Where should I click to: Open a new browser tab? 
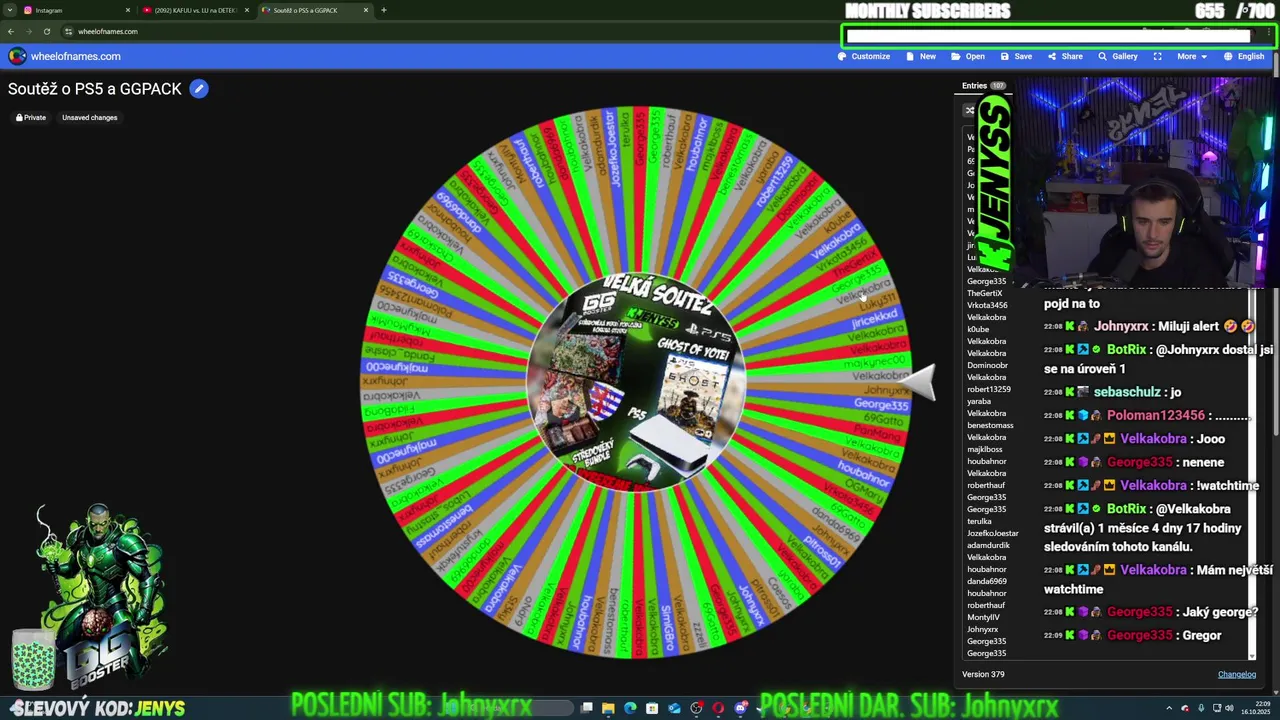click(384, 10)
